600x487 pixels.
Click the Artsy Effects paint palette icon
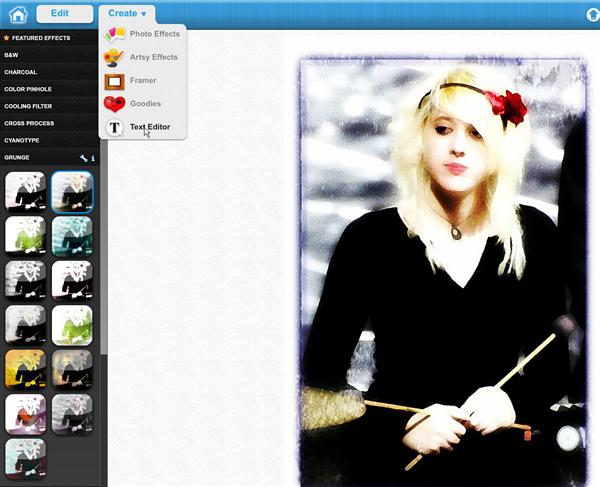point(114,57)
